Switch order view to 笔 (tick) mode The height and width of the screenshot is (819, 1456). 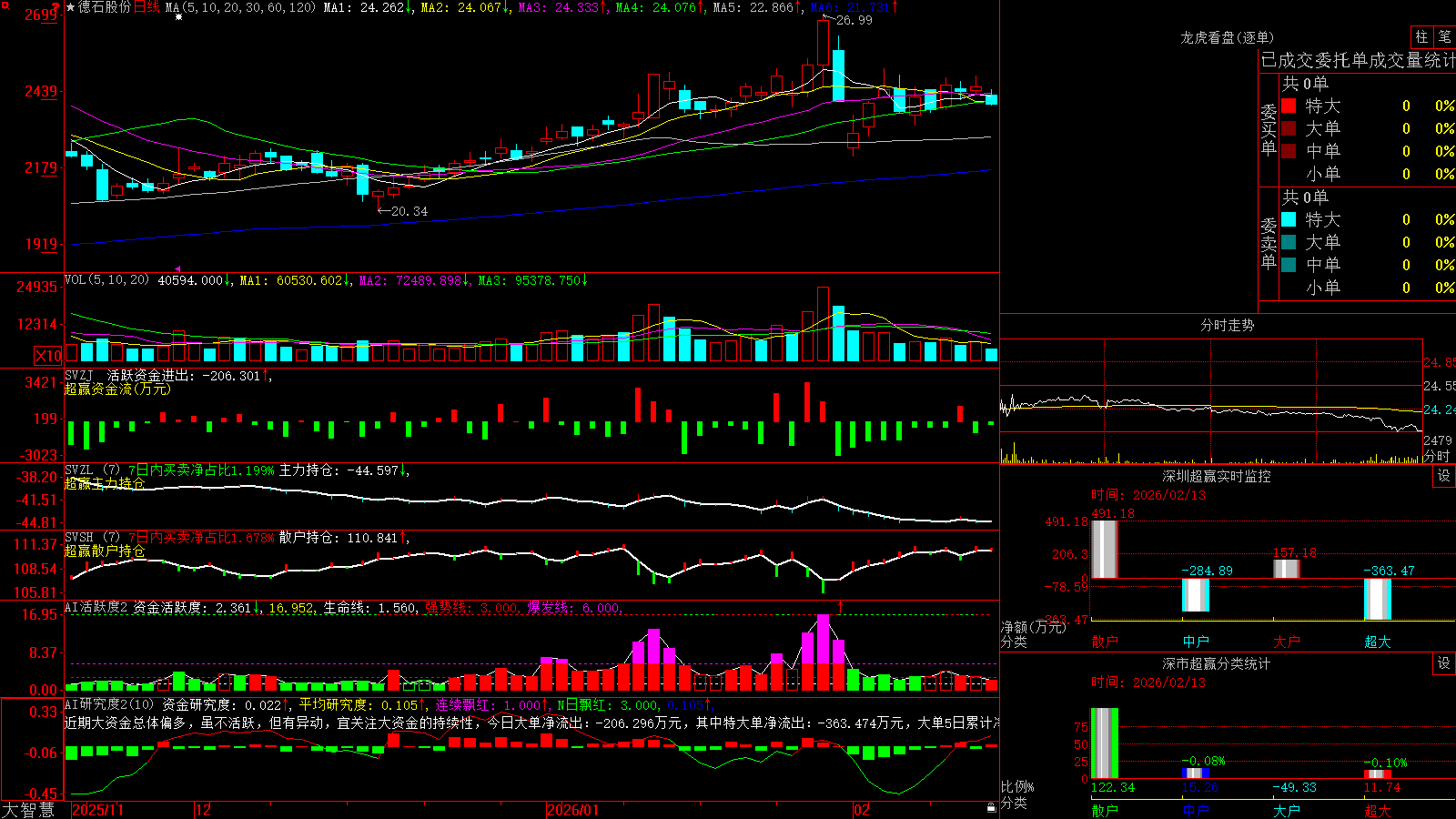point(1444,37)
